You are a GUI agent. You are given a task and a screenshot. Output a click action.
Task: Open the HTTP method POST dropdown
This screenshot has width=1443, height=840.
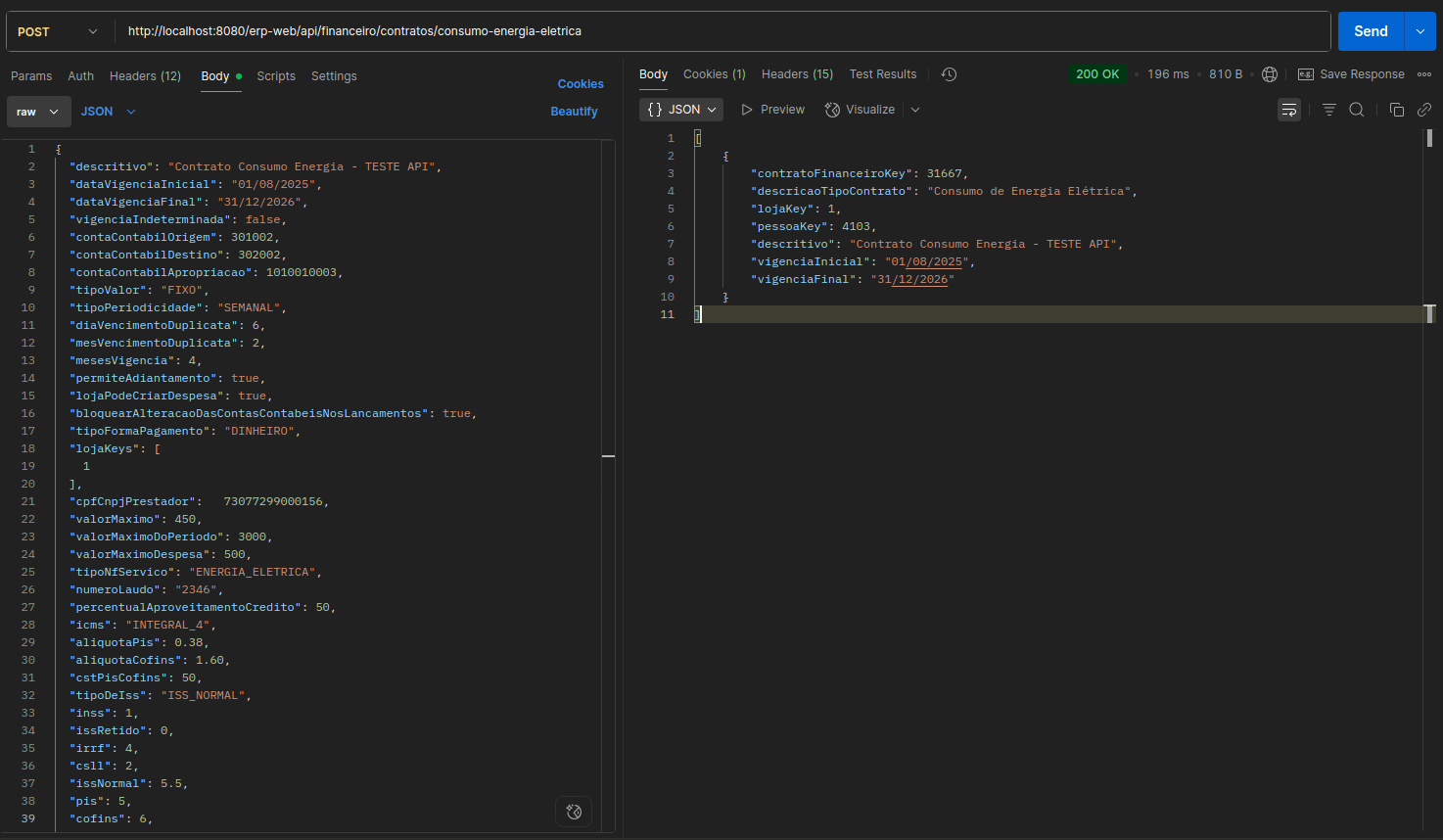[x=58, y=31]
